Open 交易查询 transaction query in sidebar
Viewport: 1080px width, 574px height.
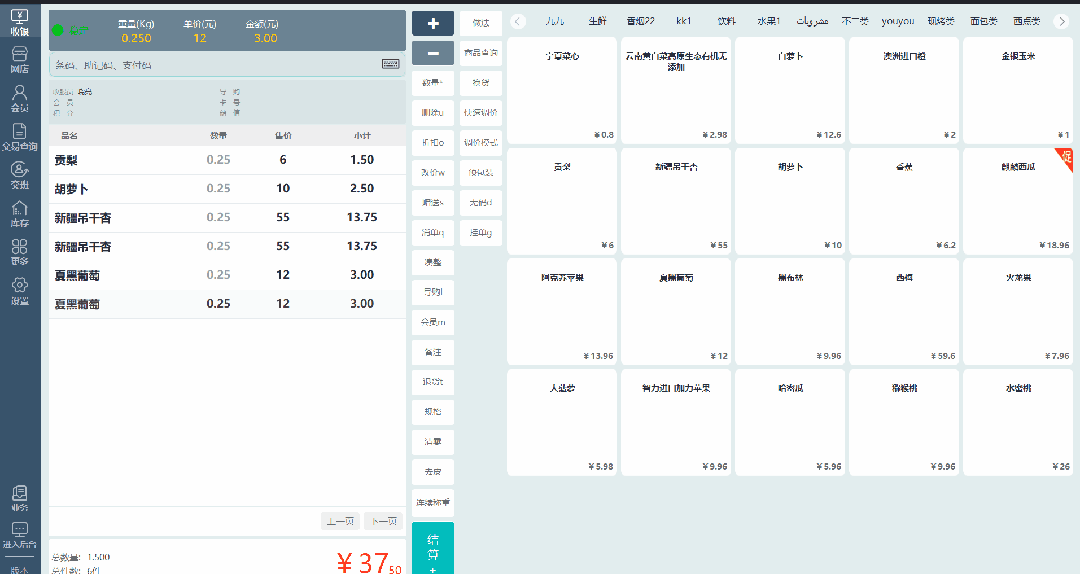19,136
